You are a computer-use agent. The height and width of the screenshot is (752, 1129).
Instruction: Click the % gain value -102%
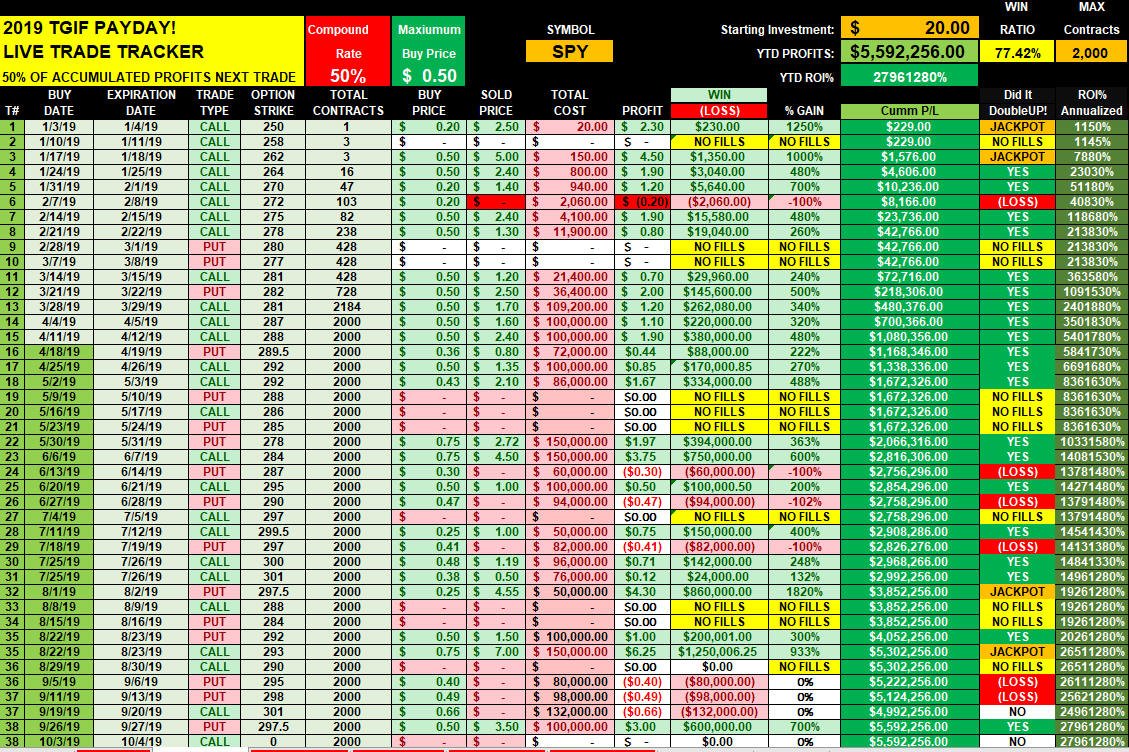click(804, 502)
